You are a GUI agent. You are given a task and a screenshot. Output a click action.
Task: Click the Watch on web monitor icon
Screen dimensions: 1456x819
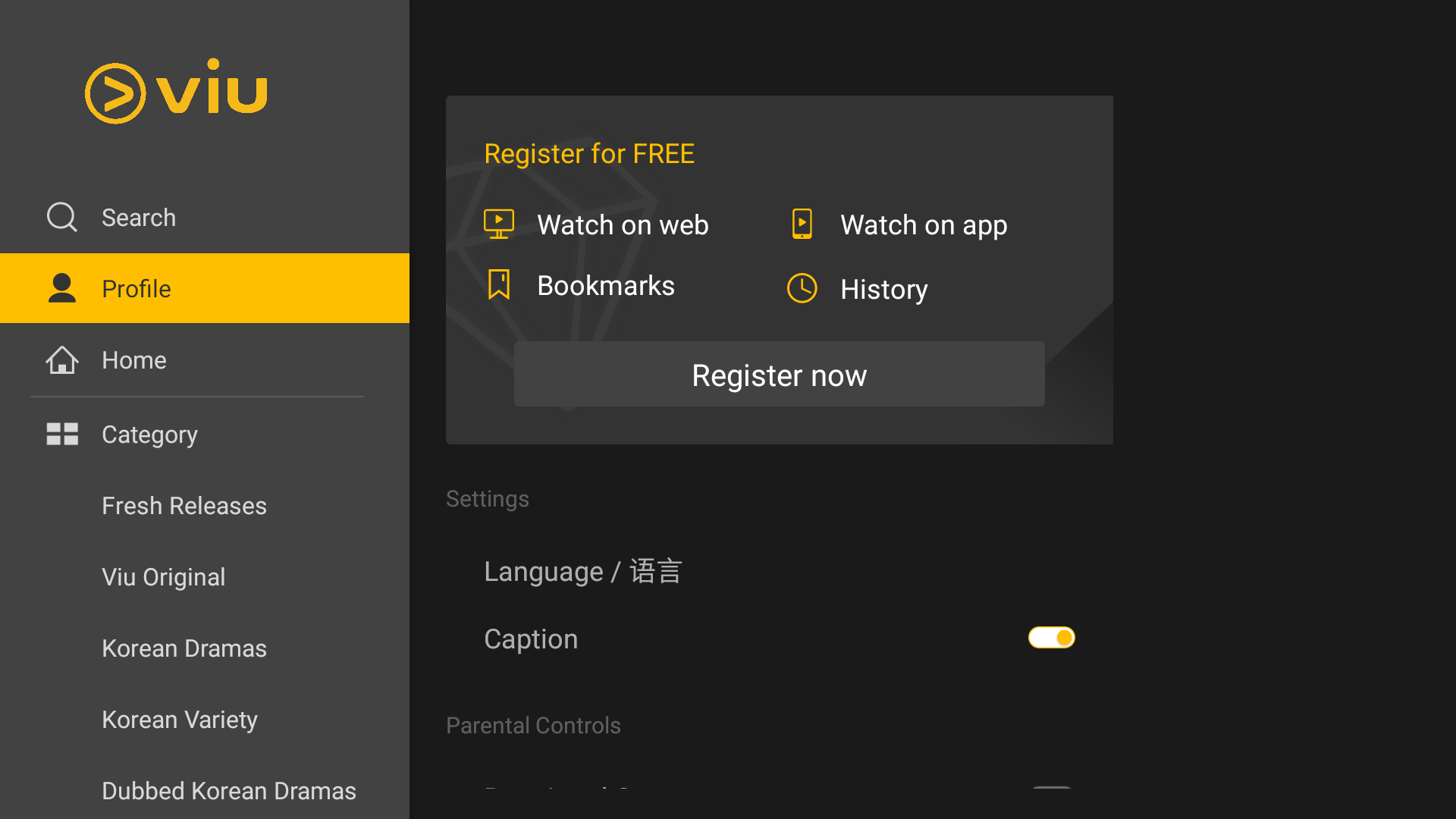coord(499,224)
